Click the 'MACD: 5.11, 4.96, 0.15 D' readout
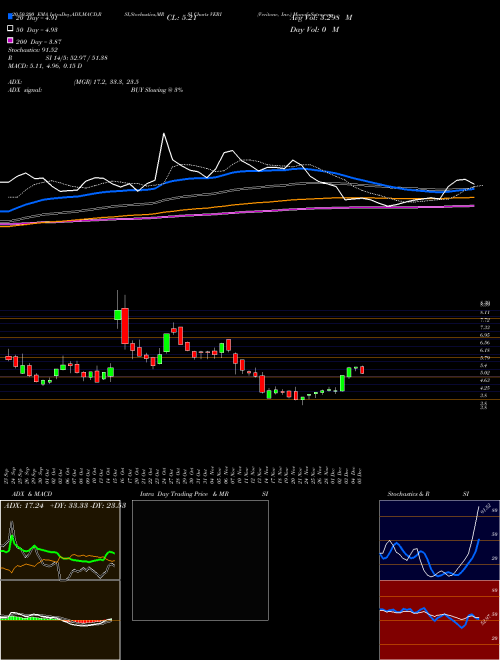The height and width of the screenshot is (660, 500). [x=45, y=66]
